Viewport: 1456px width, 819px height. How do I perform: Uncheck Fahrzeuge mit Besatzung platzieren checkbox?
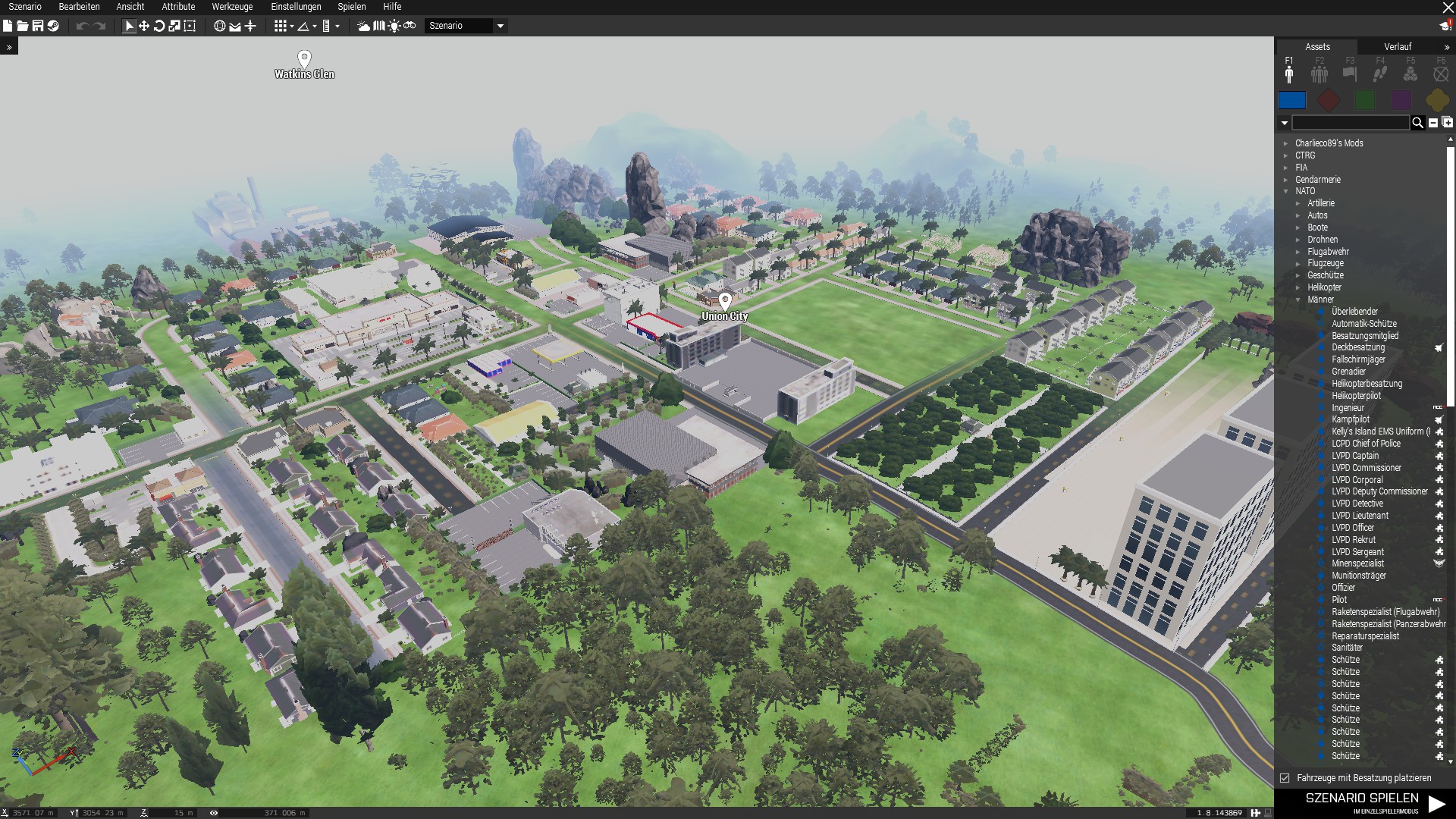point(1285,778)
